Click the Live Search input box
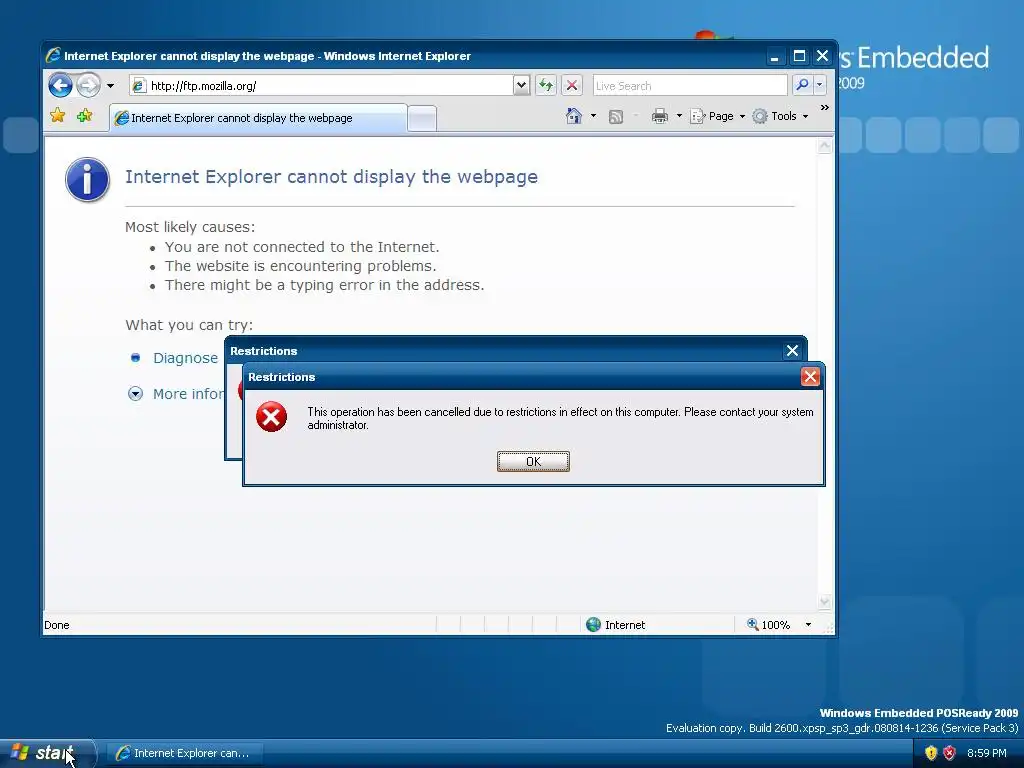This screenshot has width=1024, height=768. 690,86
